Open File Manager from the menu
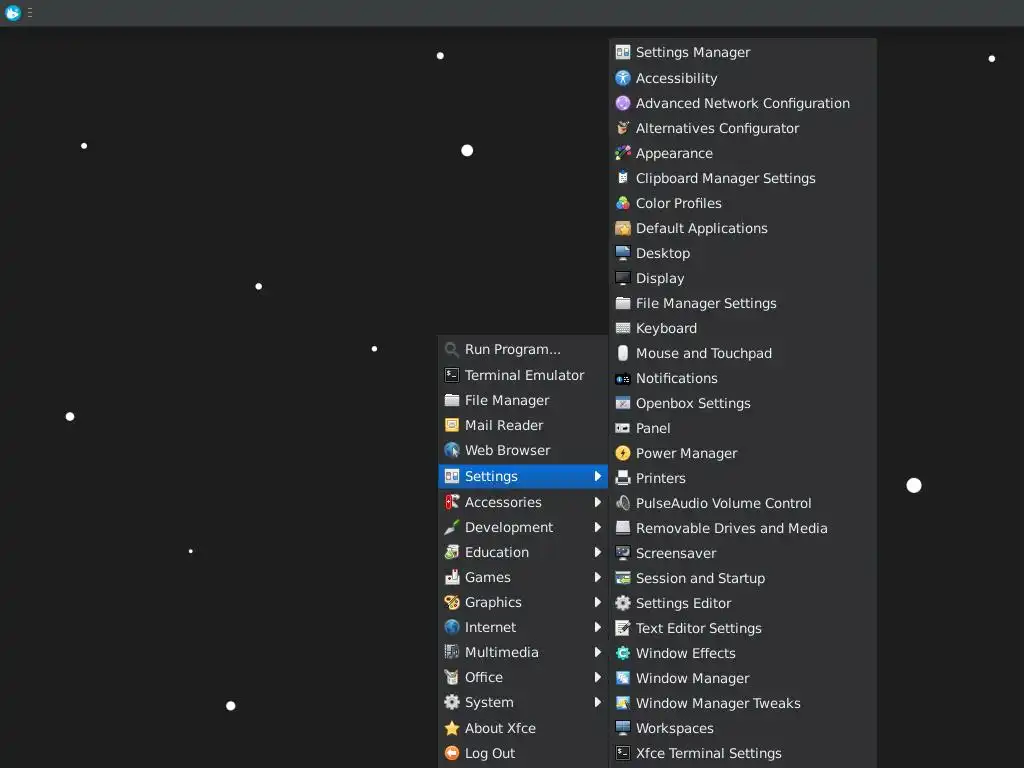 [x=522, y=400]
